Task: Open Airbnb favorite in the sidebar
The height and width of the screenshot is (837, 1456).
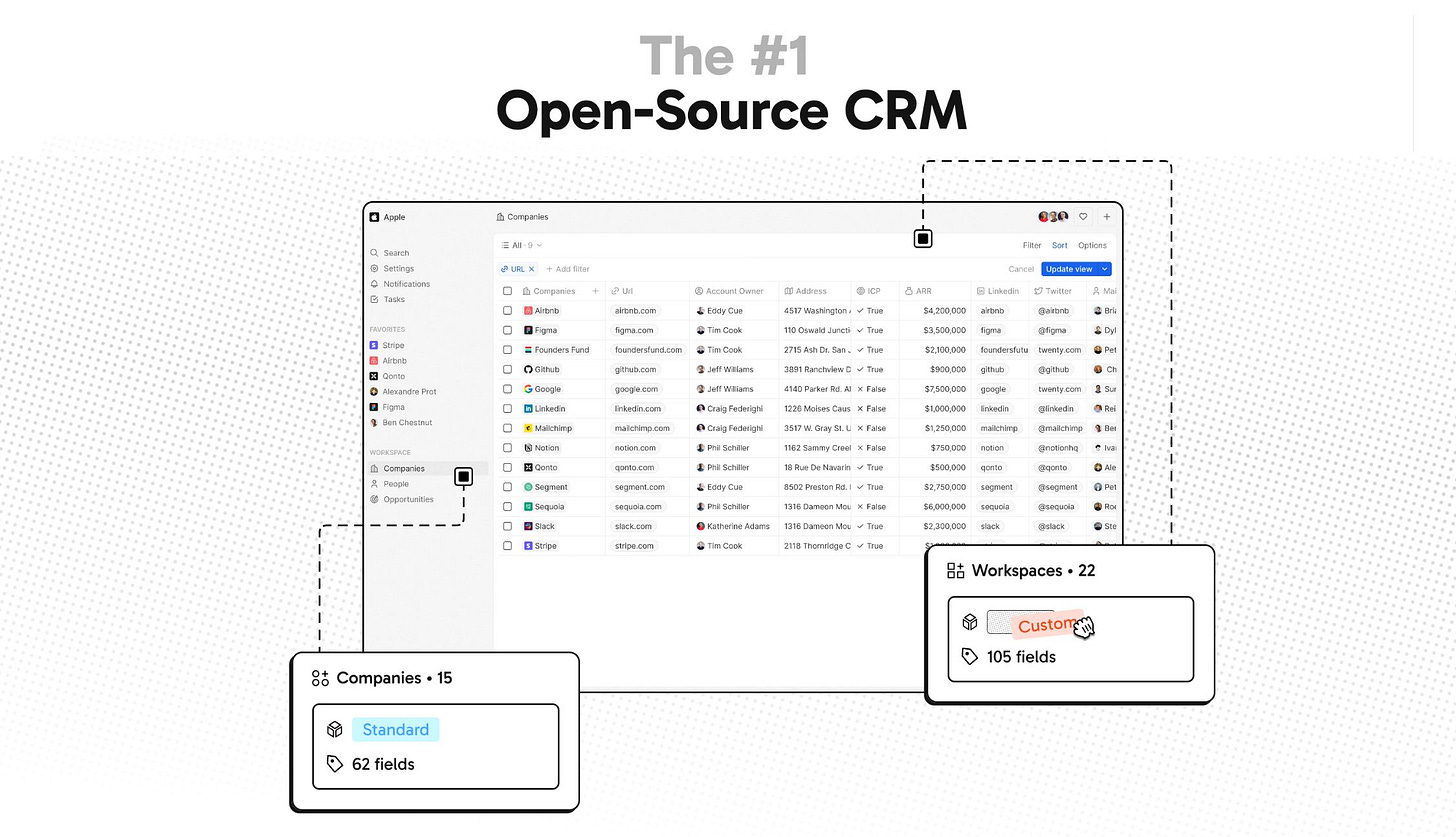Action: point(388,360)
